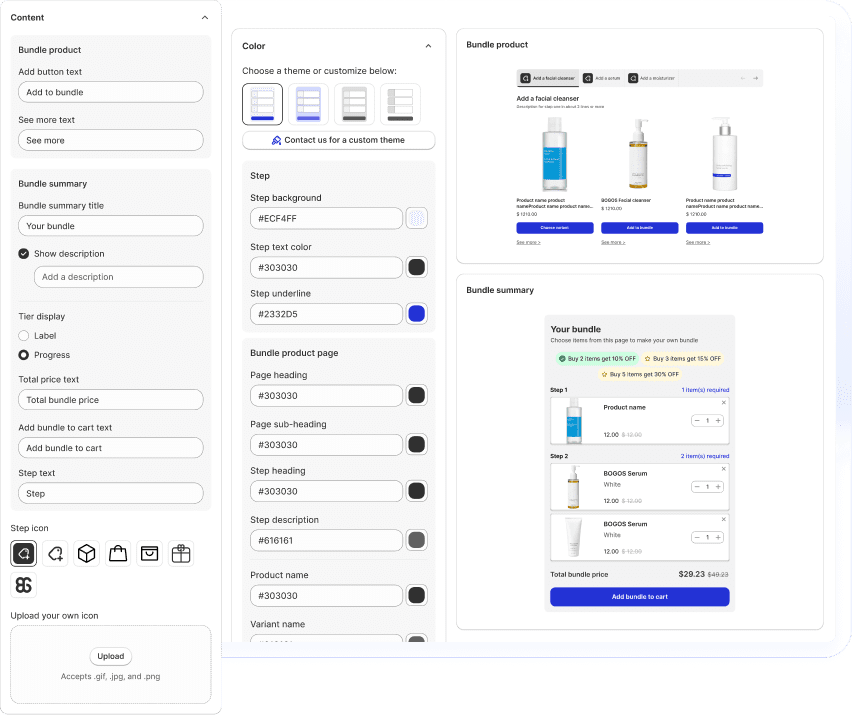The width and height of the screenshot is (853, 716).
Task: Pick the gift box step icon
Action: [180, 553]
